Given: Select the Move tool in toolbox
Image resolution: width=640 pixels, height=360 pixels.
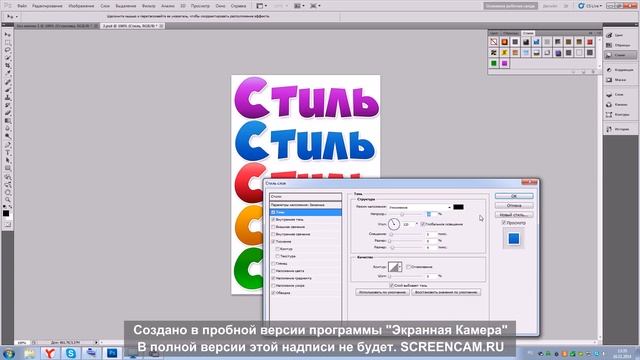Looking at the screenshot, I should [x=7, y=35].
